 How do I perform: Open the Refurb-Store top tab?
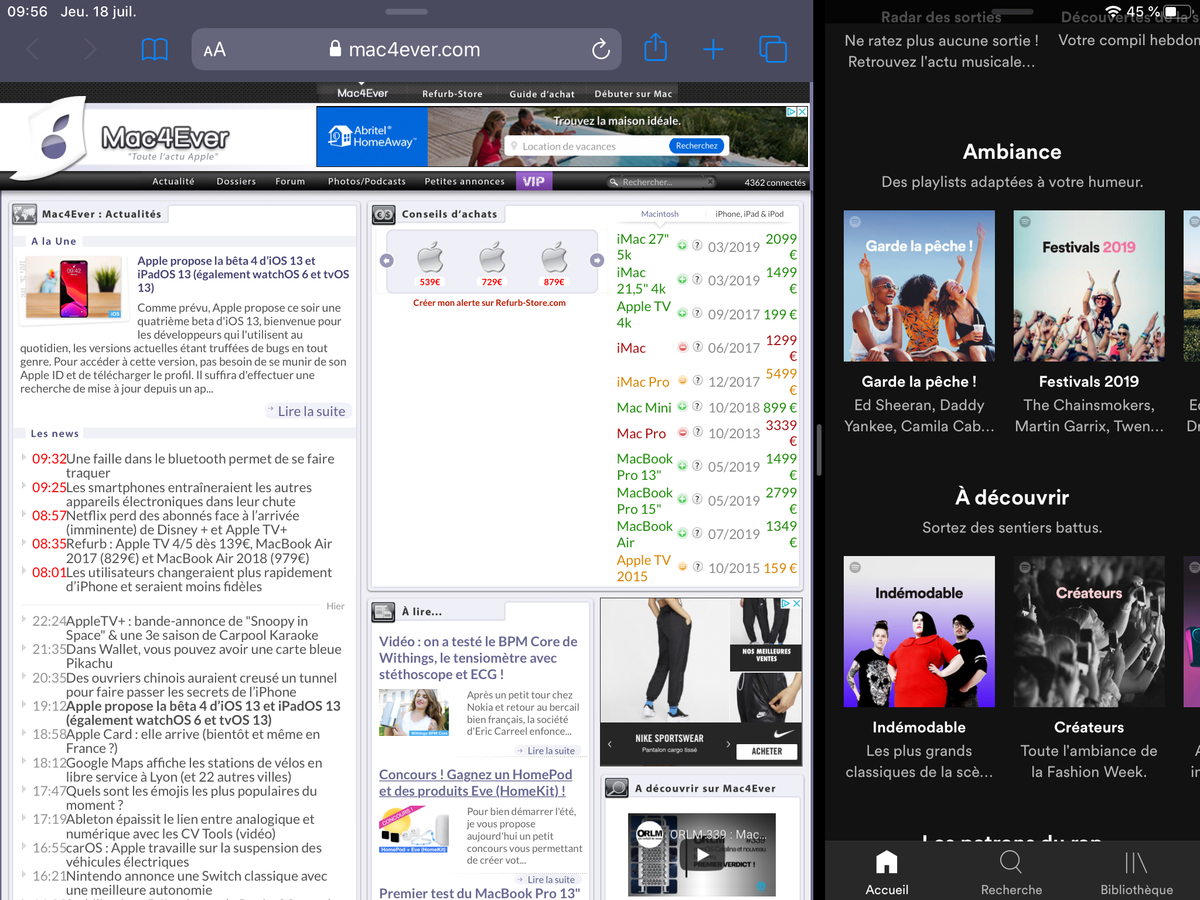coord(452,94)
